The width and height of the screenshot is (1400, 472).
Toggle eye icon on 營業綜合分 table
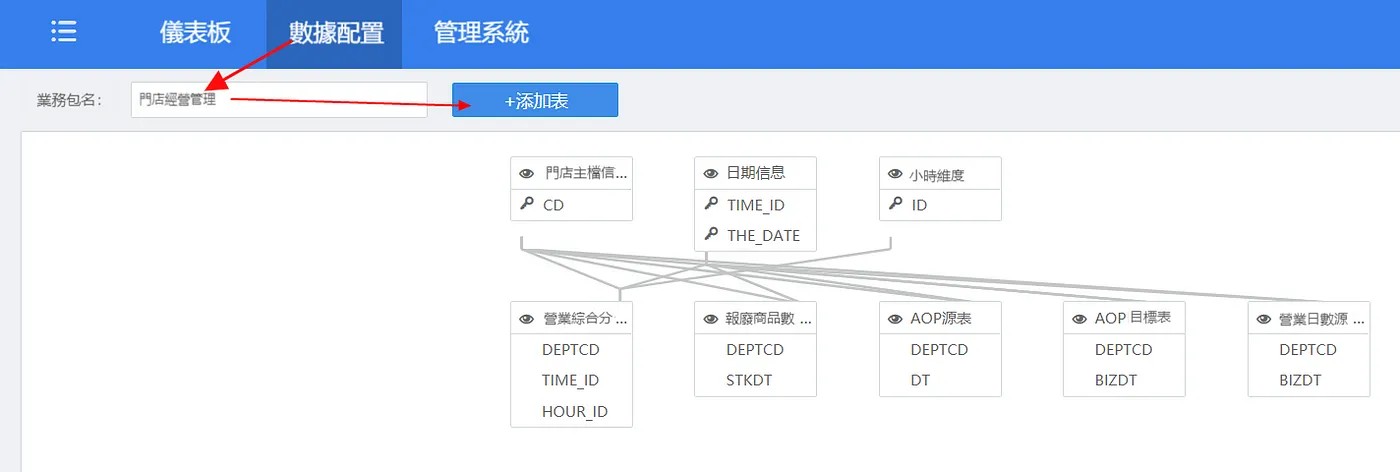pos(527,319)
